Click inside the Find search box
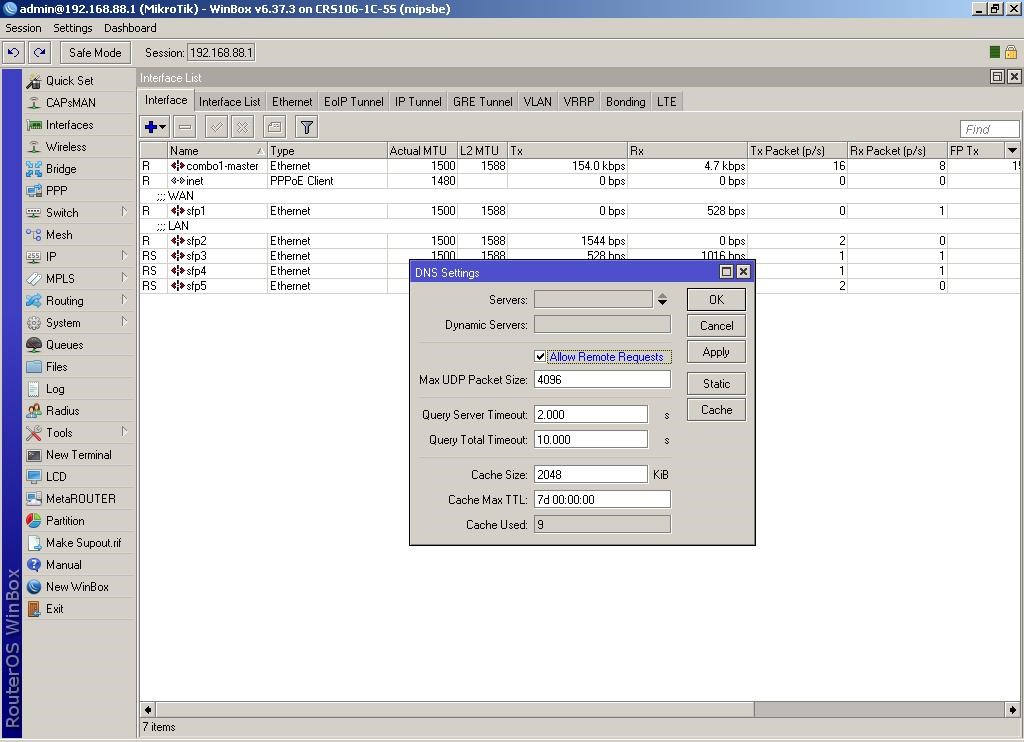Viewport: 1024px width, 742px height. pyautogui.click(x=988, y=128)
